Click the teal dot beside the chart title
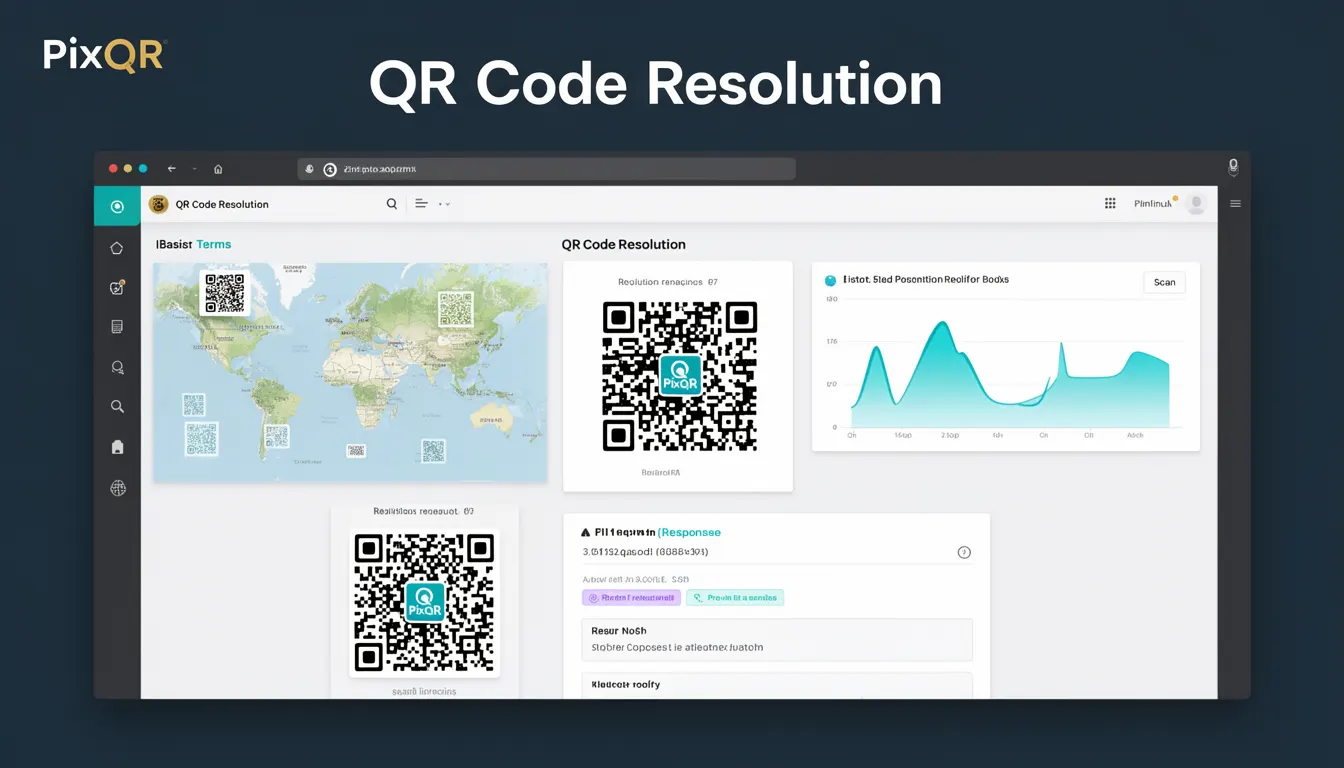 [830, 280]
